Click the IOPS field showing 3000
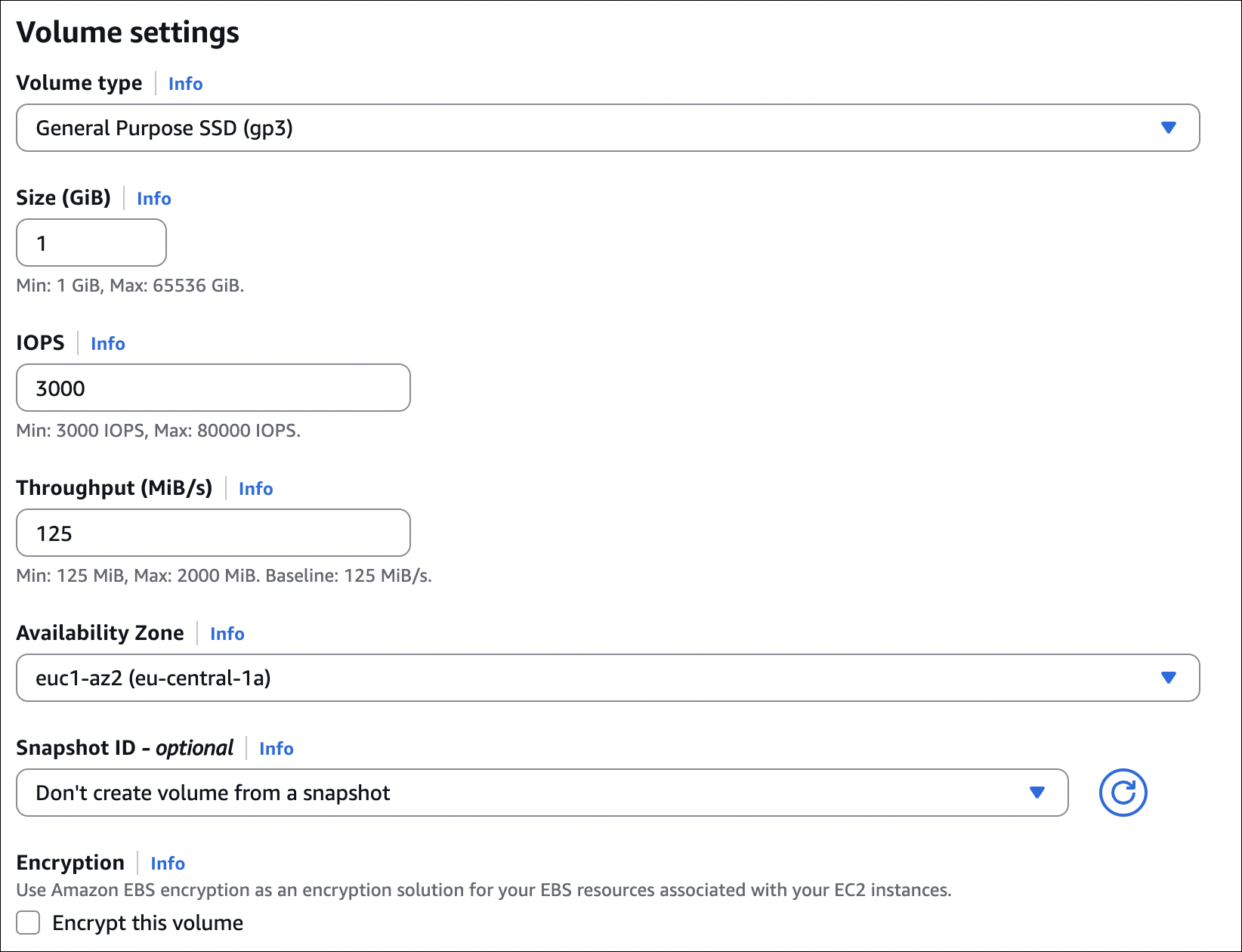The height and width of the screenshot is (952, 1242). (x=213, y=388)
